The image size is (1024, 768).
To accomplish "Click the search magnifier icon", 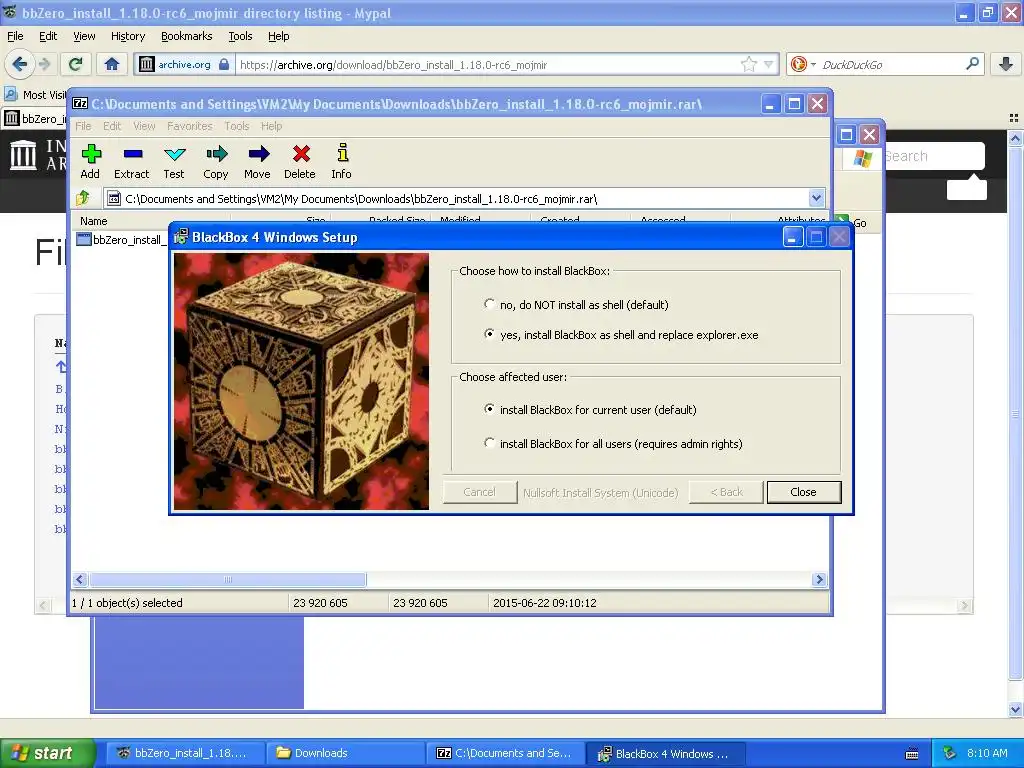I will pyautogui.click(x=972, y=64).
